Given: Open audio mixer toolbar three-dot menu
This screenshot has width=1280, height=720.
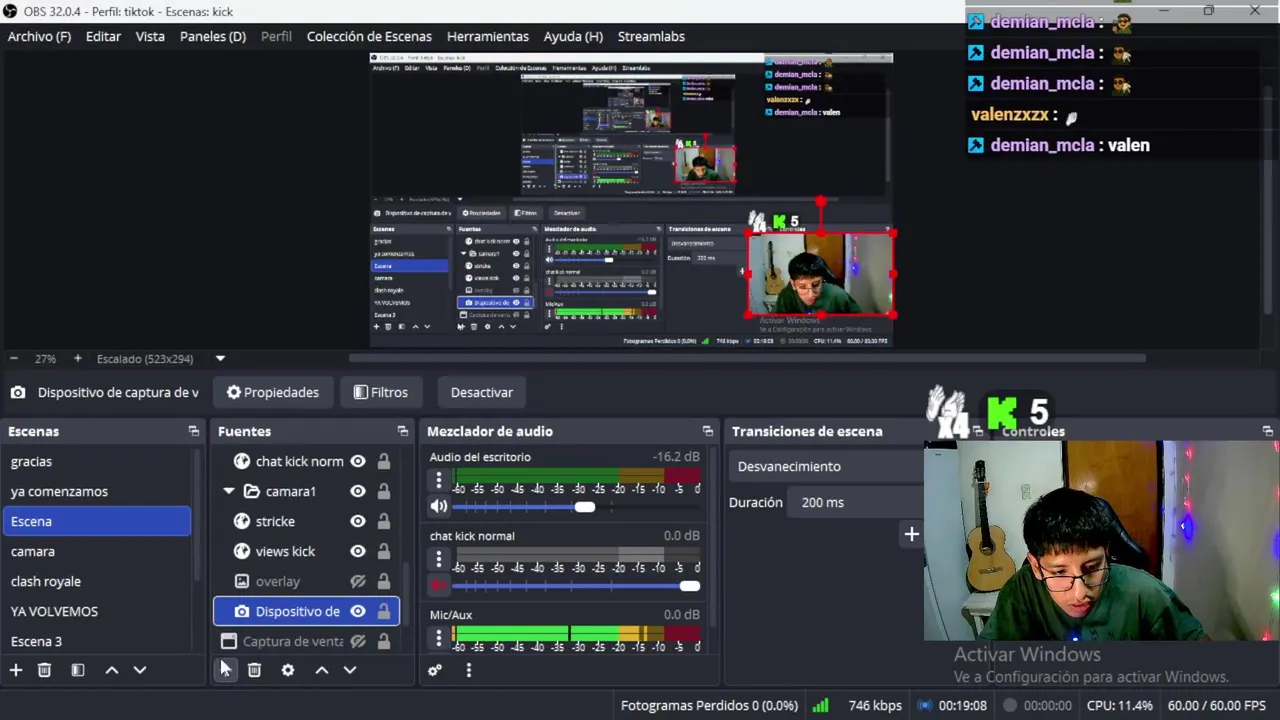Looking at the screenshot, I should click(x=469, y=670).
